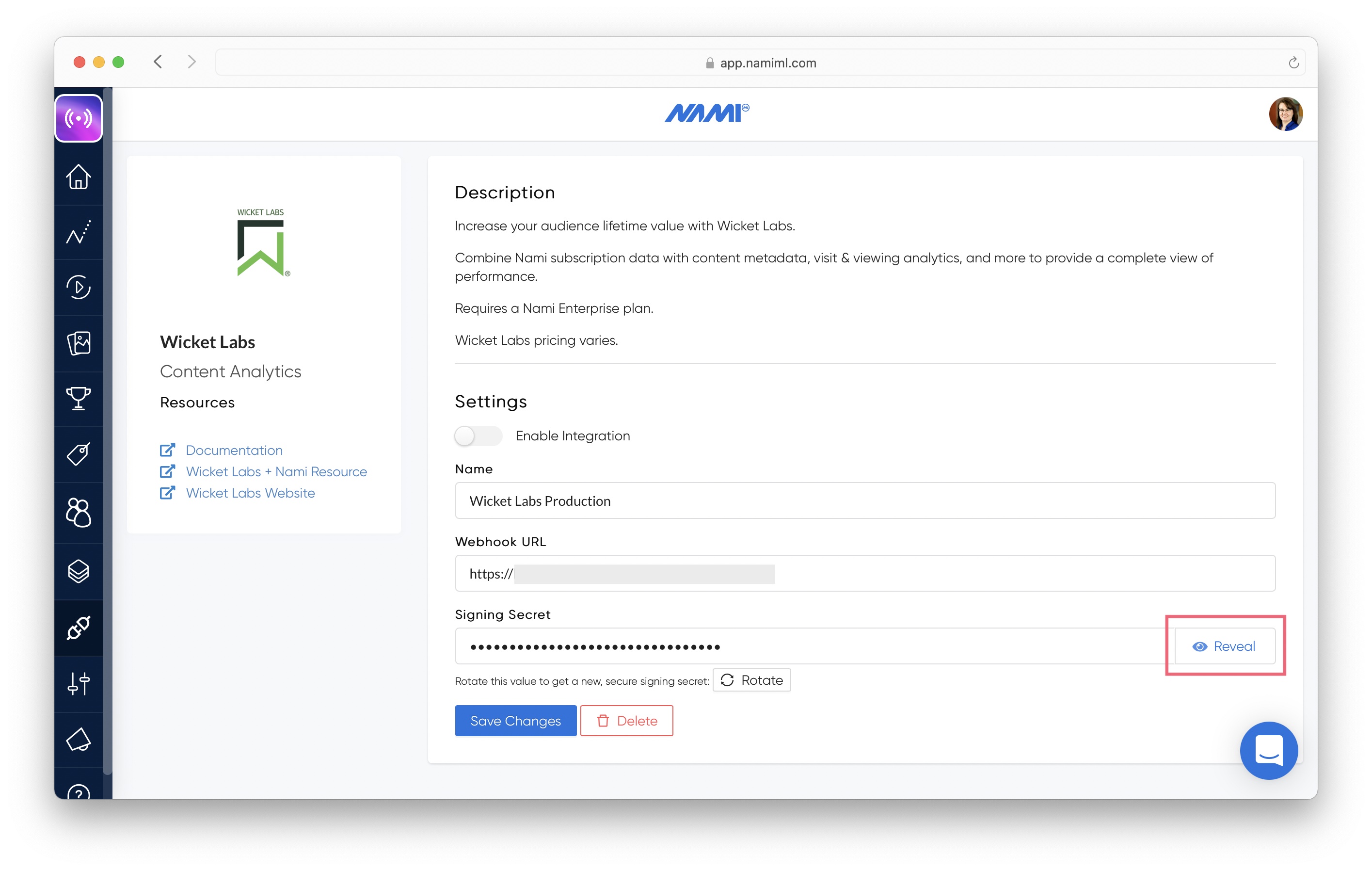Click the stacked layers sidebar icon
The image size is (1372, 871).
[78, 571]
